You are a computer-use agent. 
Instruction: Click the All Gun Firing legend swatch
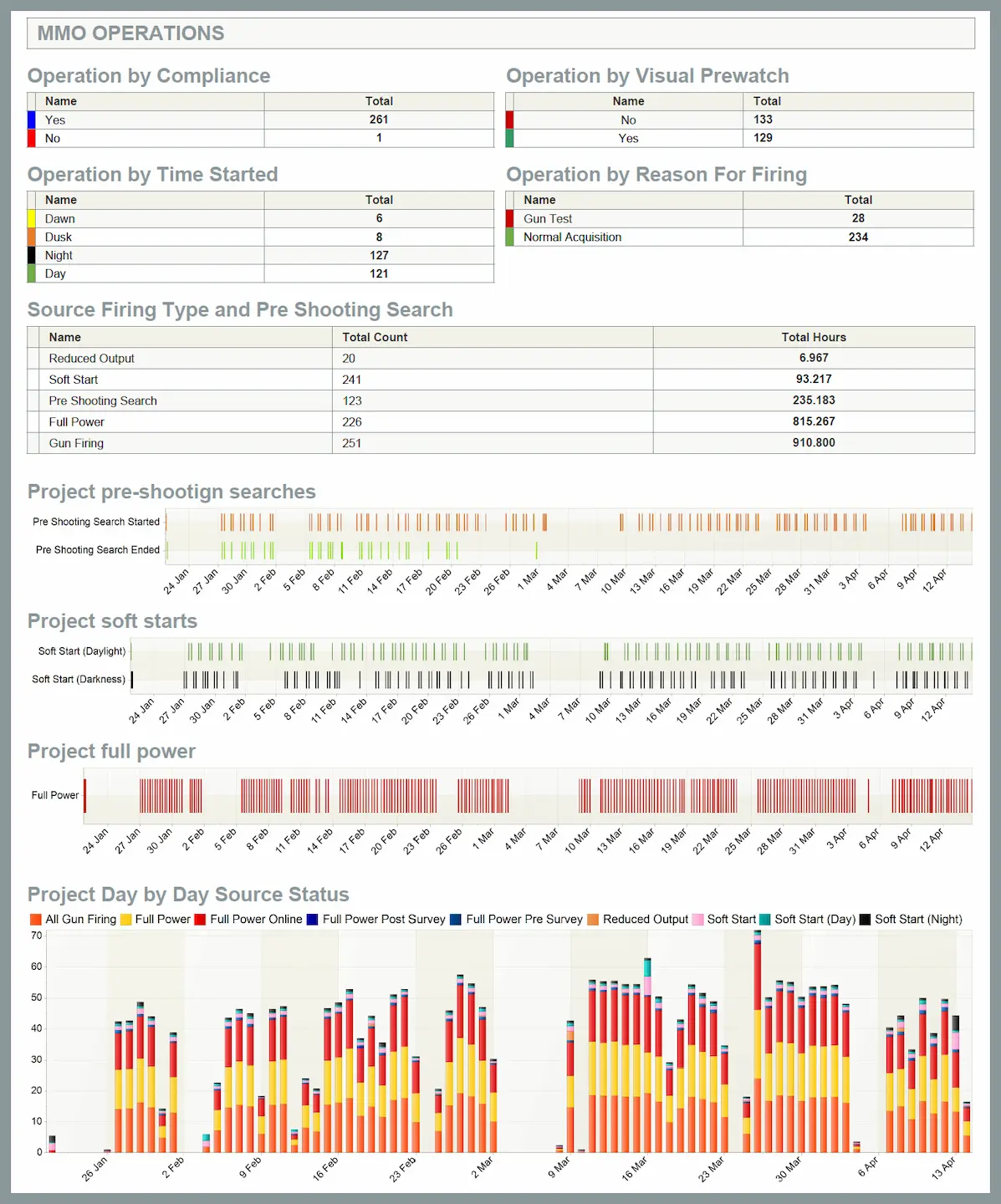pyautogui.click(x=35, y=920)
